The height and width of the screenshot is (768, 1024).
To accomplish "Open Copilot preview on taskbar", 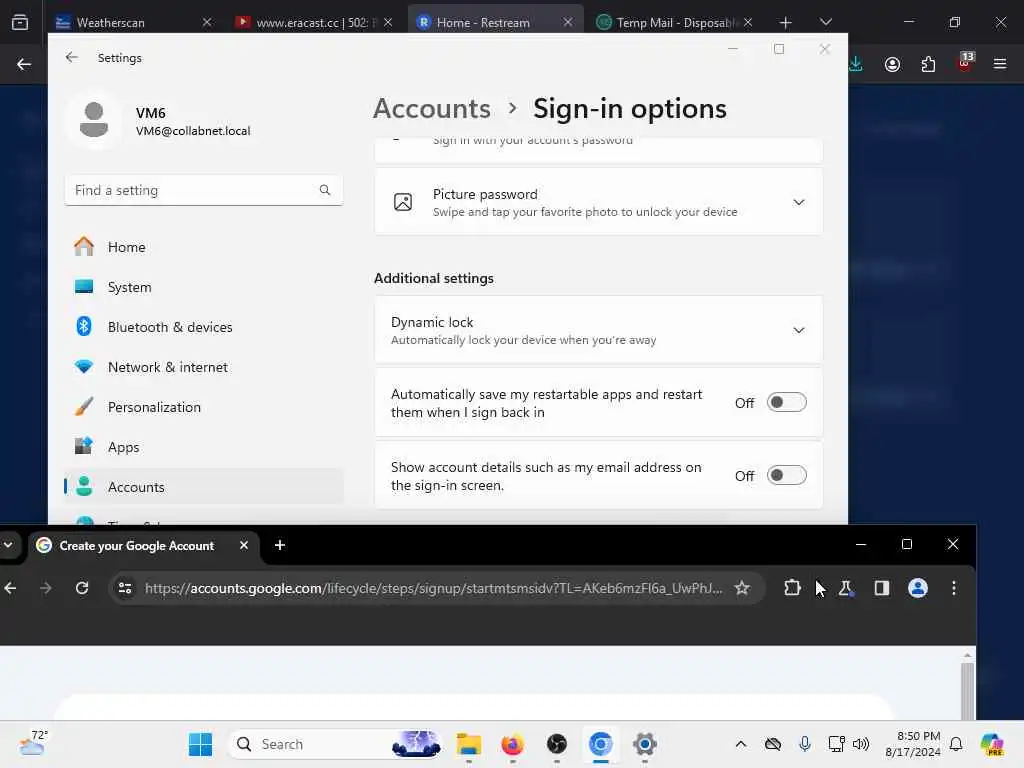I will (x=992, y=744).
